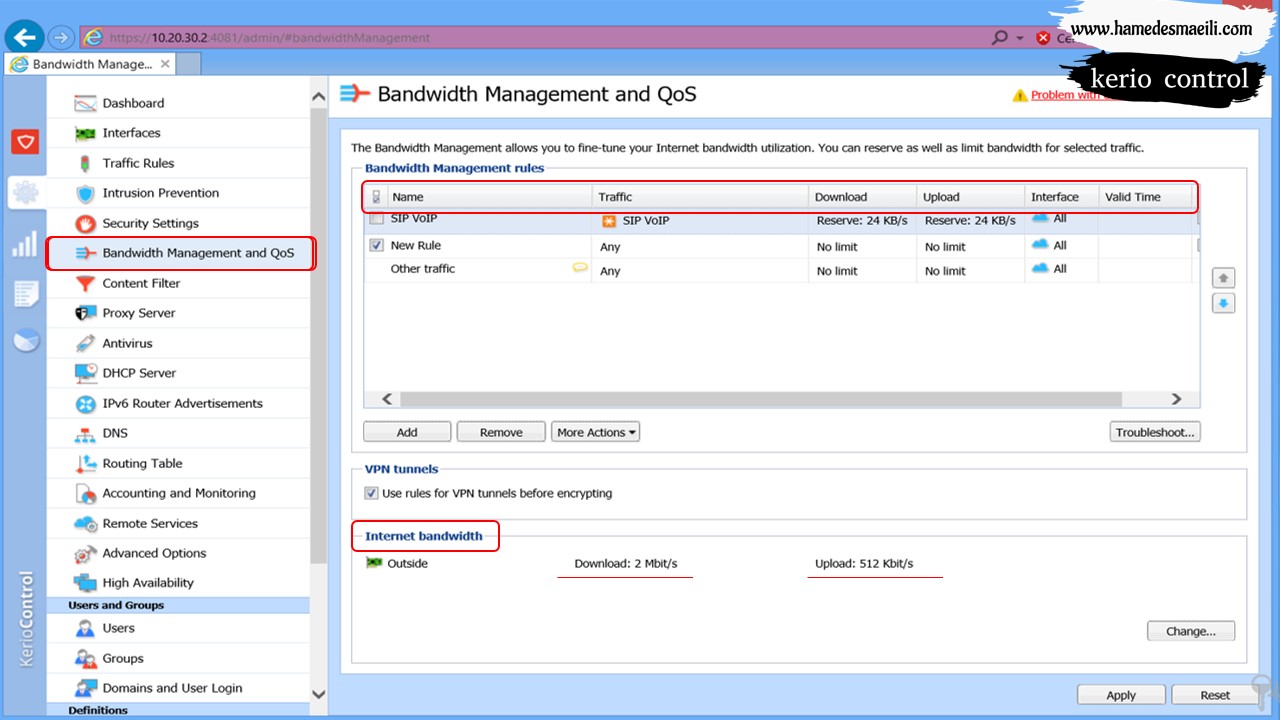The width and height of the screenshot is (1280, 720).
Task: Toggle VPN tunnels rules before encrypting checkbox
Action: (x=371, y=493)
